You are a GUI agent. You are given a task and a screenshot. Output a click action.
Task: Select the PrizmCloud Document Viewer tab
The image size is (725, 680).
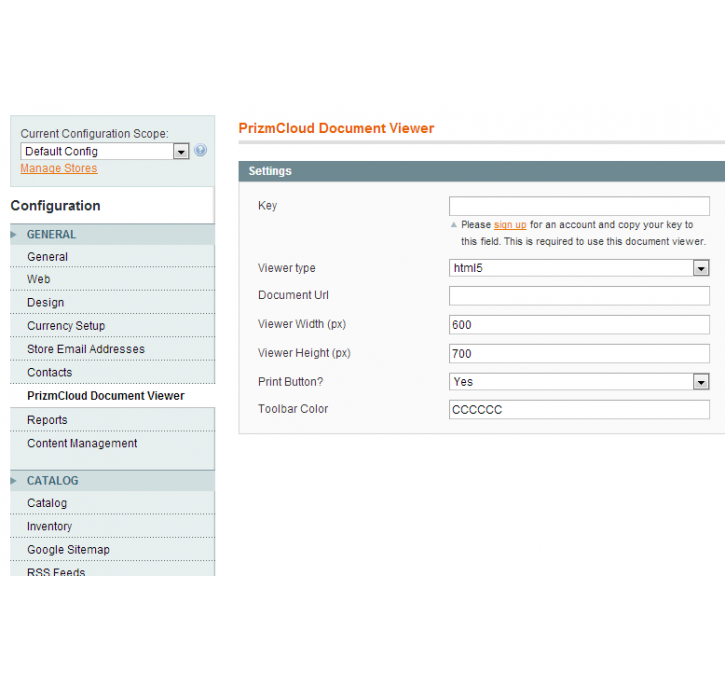click(x=112, y=396)
